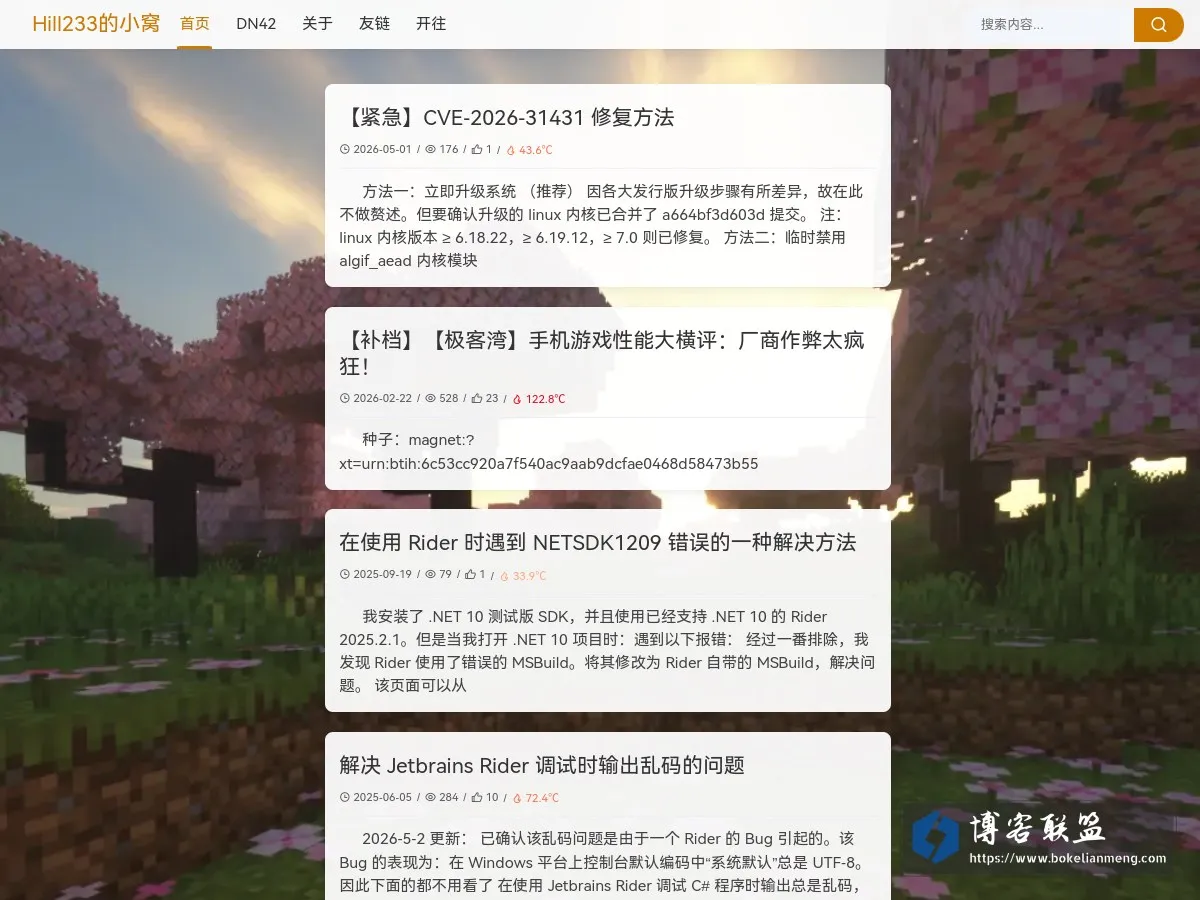The image size is (1200, 900).
Task: Click the 2025-09-19 date text
Action: tap(382, 575)
